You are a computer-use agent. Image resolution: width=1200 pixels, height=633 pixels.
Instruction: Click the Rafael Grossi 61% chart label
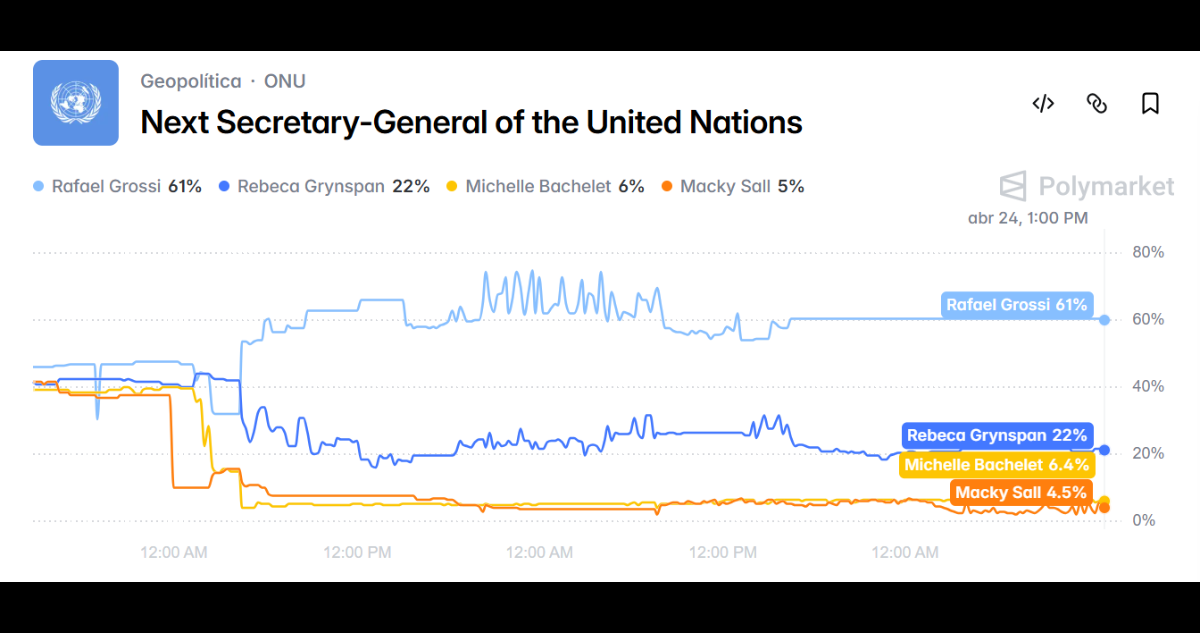pos(1018,305)
